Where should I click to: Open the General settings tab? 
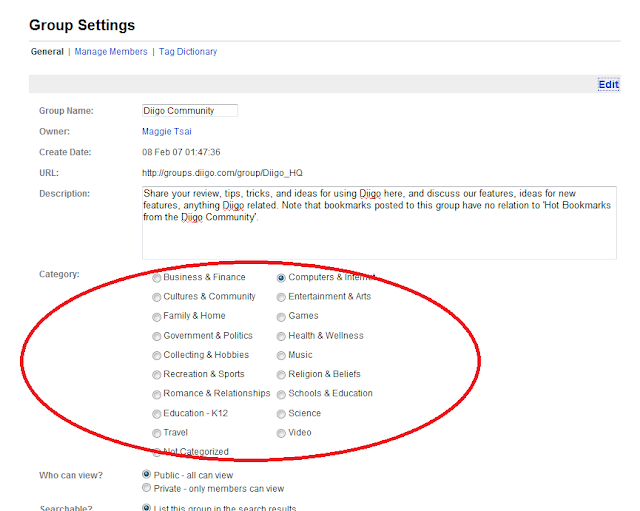47,52
